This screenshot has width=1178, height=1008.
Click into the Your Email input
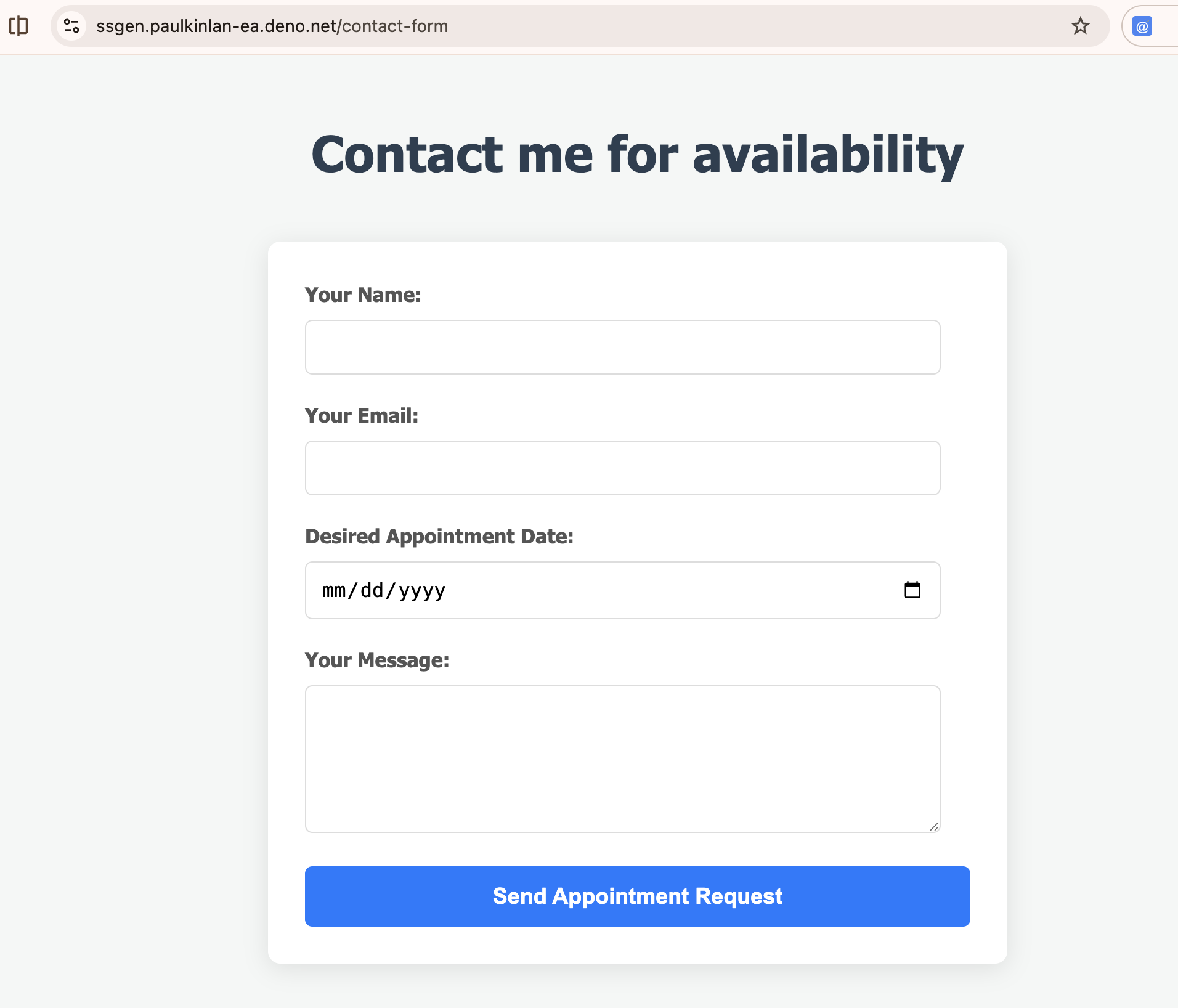click(622, 468)
